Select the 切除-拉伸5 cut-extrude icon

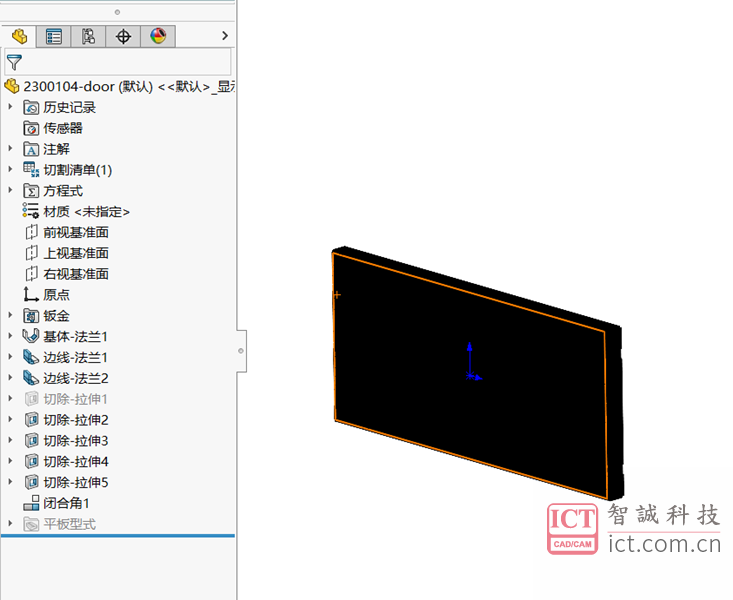[x=31, y=482]
